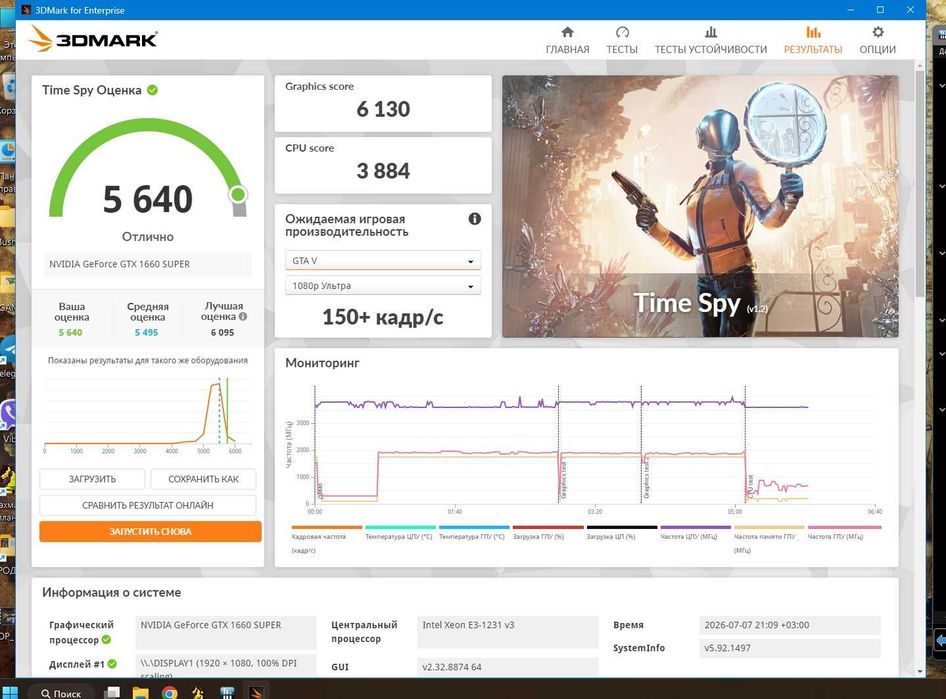Click the 3DMark icon in the taskbar
The width and height of the screenshot is (946, 699).
click(256, 692)
